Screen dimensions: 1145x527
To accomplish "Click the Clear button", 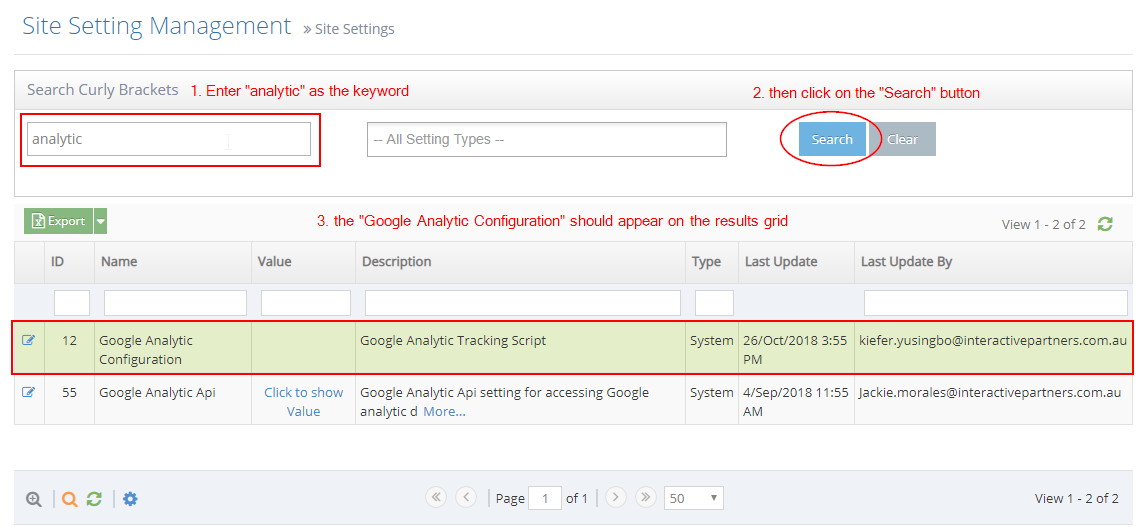I will [903, 139].
